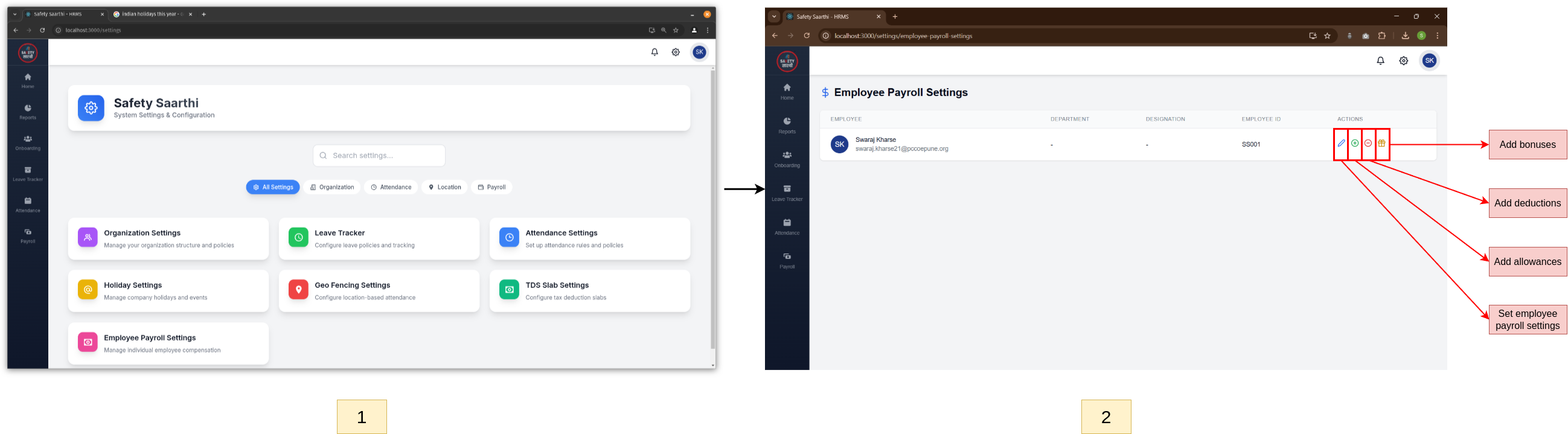Viewport: 1568px width, 434px height.
Task: Open Reports in right window sidebar
Action: [787, 125]
